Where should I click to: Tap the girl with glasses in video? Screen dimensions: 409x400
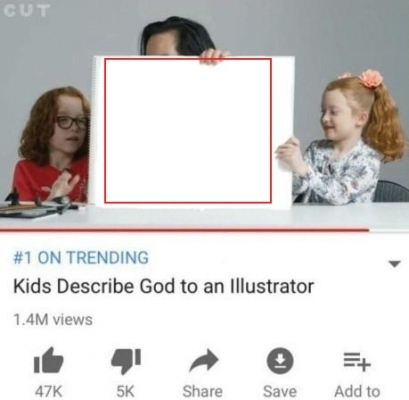(53, 143)
